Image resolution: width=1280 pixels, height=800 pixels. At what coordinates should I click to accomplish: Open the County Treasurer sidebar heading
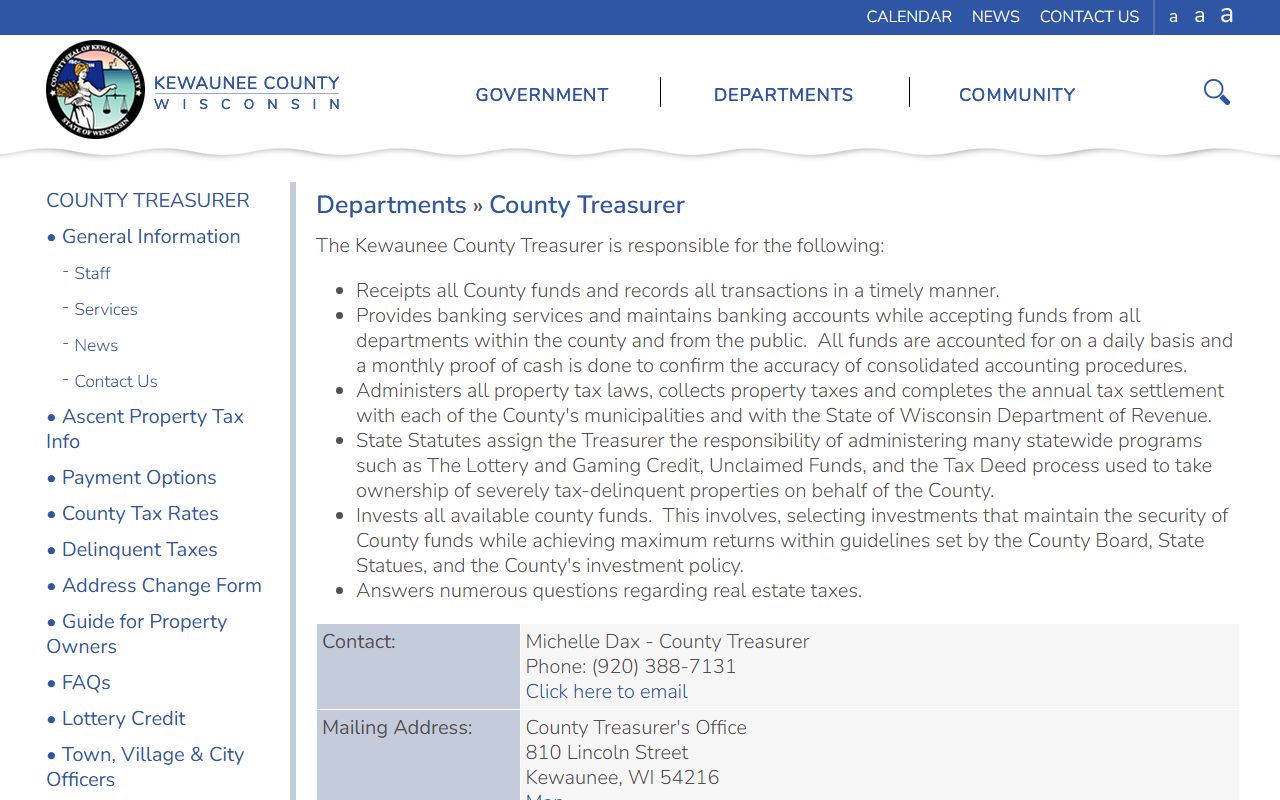[x=148, y=200]
